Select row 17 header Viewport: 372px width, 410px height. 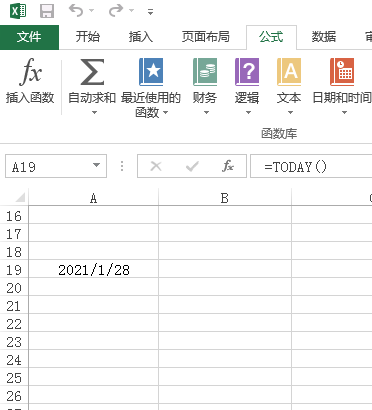click(x=14, y=234)
